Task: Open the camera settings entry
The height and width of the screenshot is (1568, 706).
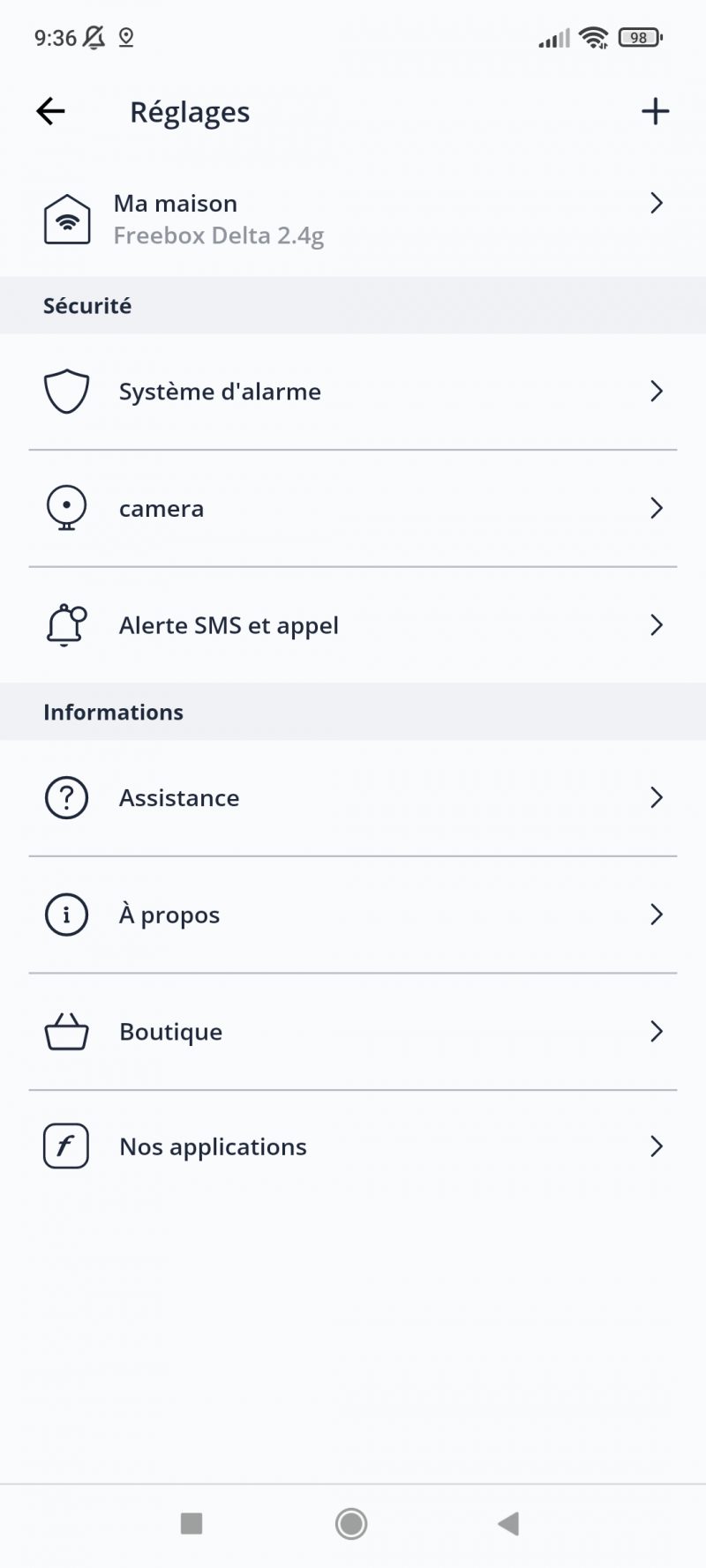Action: click(x=161, y=509)
